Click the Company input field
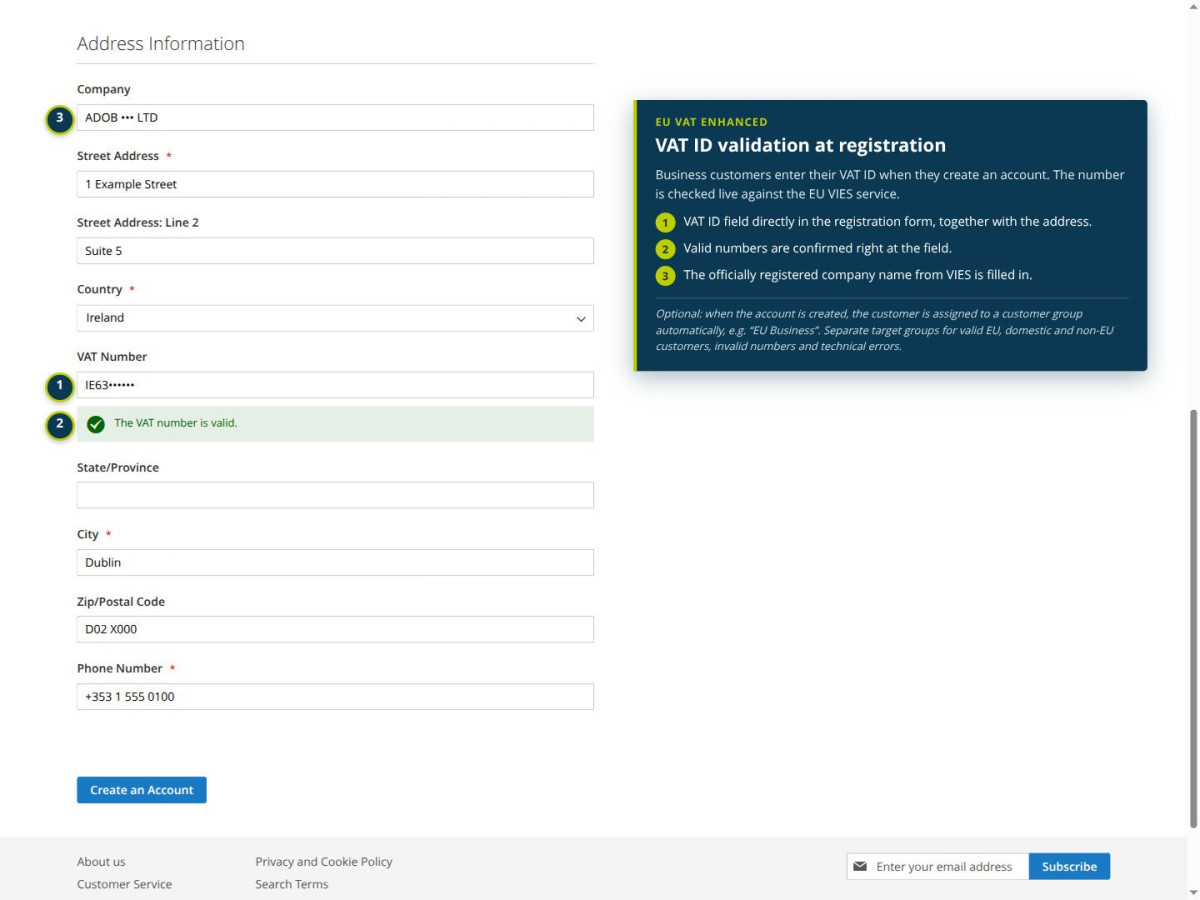 [335, 117]
